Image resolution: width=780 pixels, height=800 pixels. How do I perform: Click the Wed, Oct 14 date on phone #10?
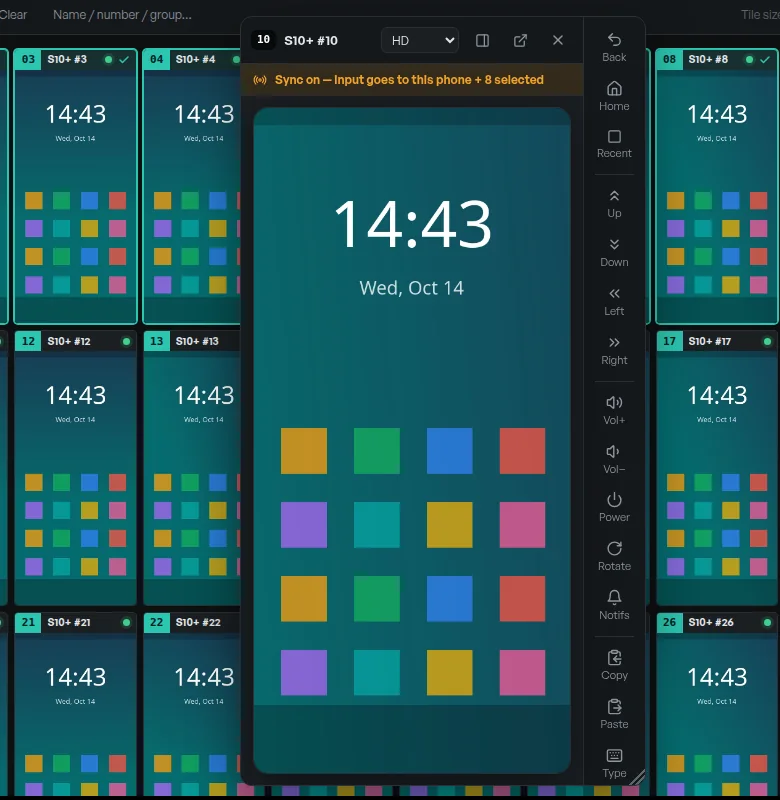point(412,288)
